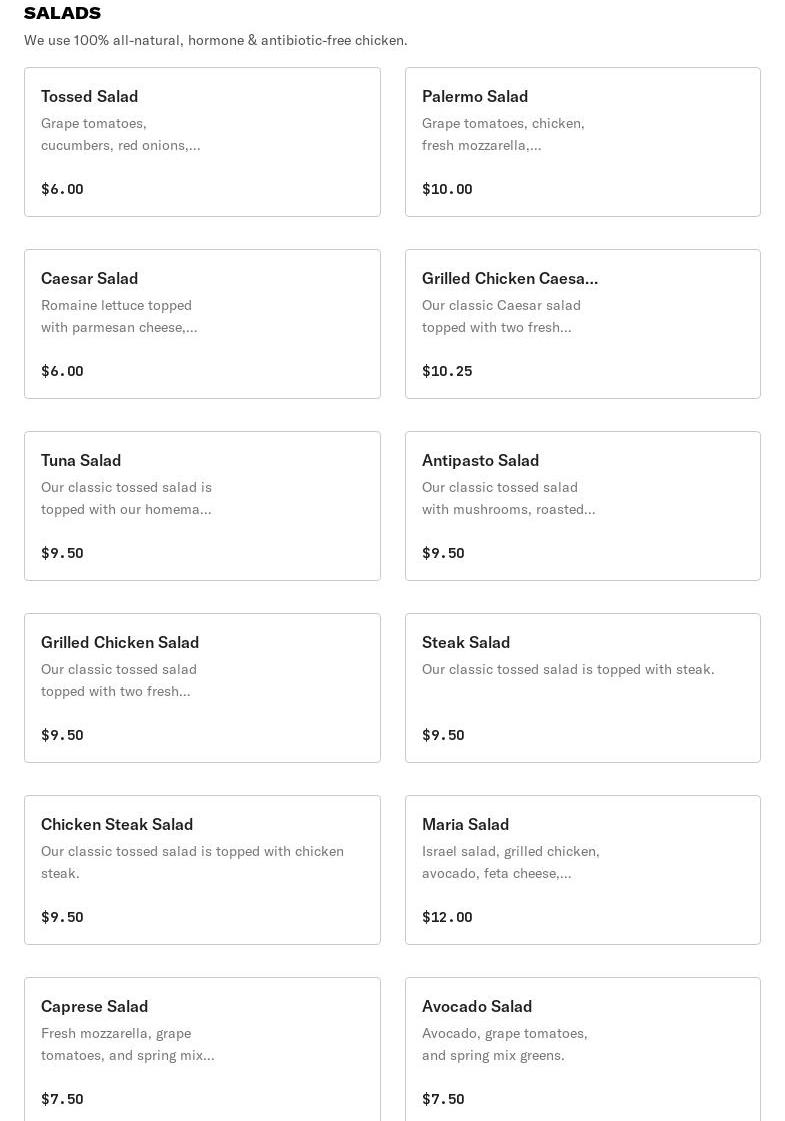Click the SALADS section heading
Viewport: 785px width, 1121px height.
coord(62,13)
